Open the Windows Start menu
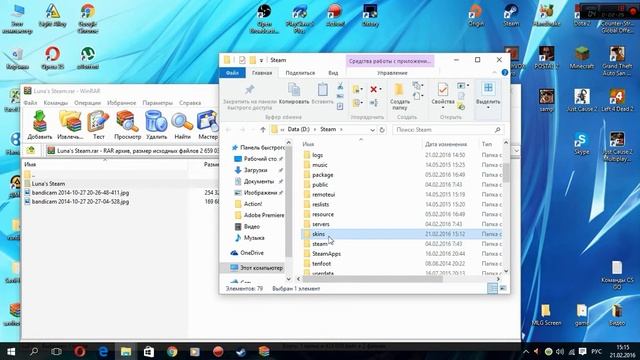The width and height of the screenshot is (640, 360). [11, 351]
